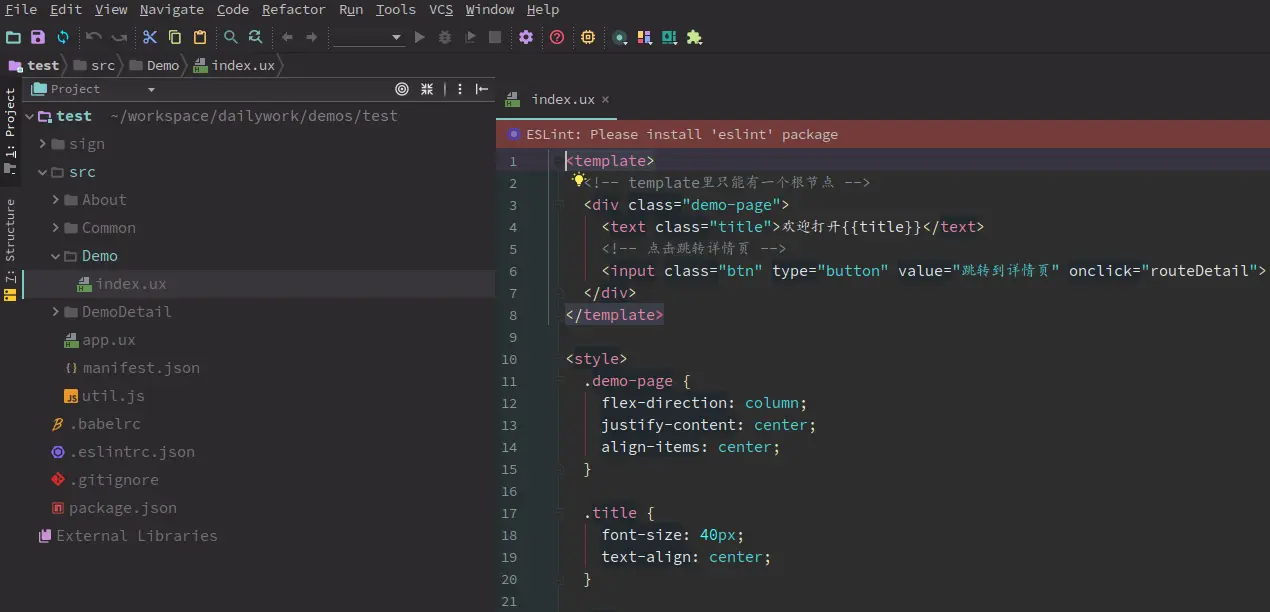The image size is (1270, 612).
Task: Click the test breadcrumb
Action: tap(35, 65)
